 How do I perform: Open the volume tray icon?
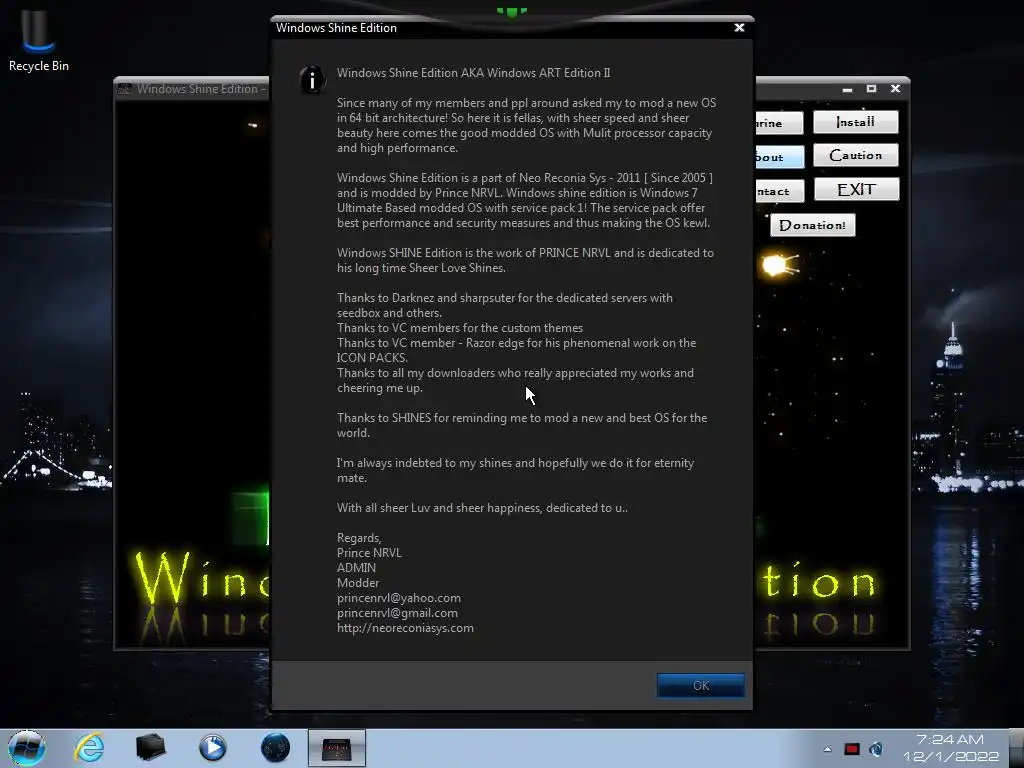click(x=876, y=749)
